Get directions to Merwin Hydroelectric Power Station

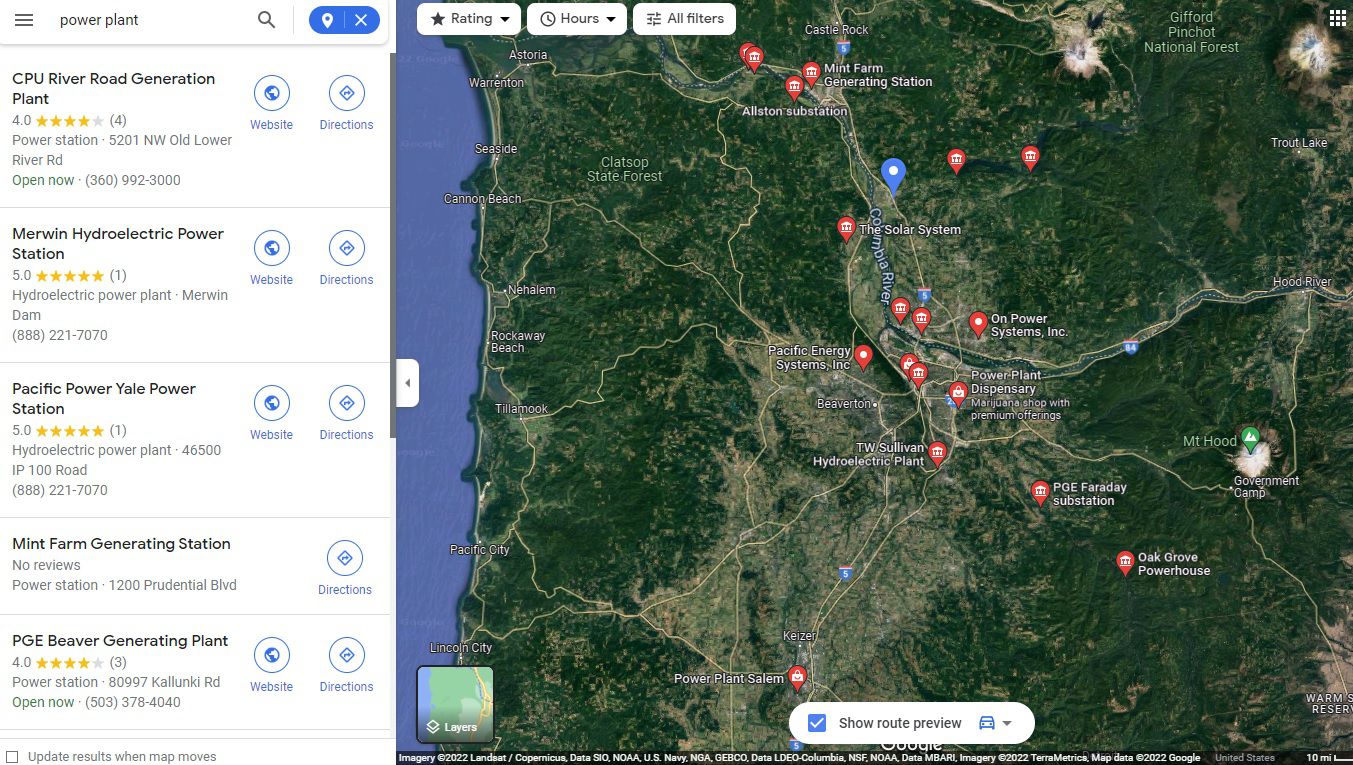[346, 258]
